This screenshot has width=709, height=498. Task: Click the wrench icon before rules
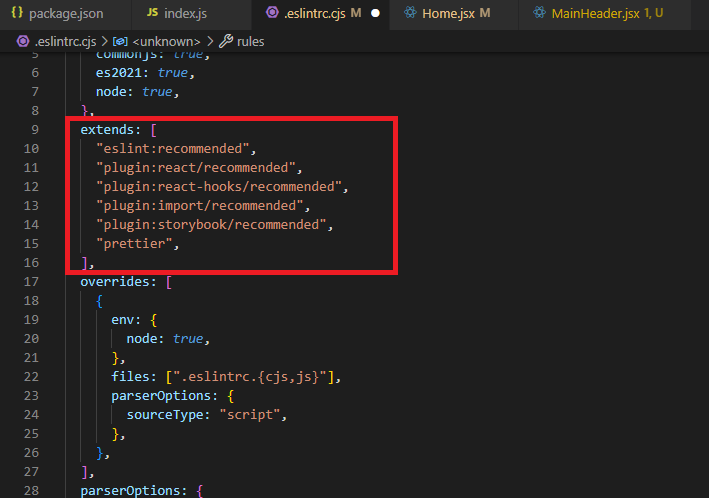pos(226,42)
